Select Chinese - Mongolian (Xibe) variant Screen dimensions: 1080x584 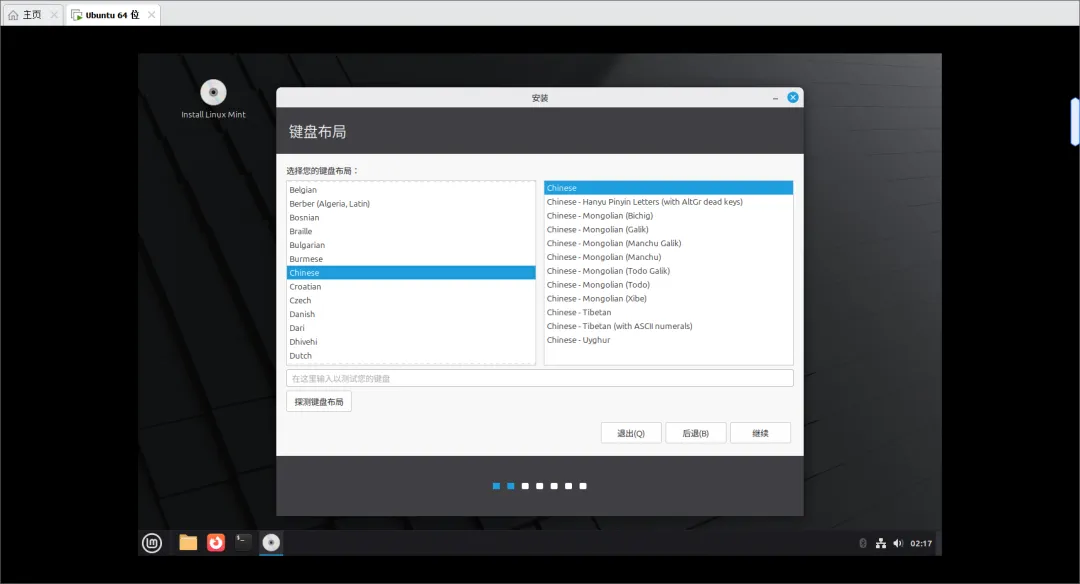(x=668, y=298)
